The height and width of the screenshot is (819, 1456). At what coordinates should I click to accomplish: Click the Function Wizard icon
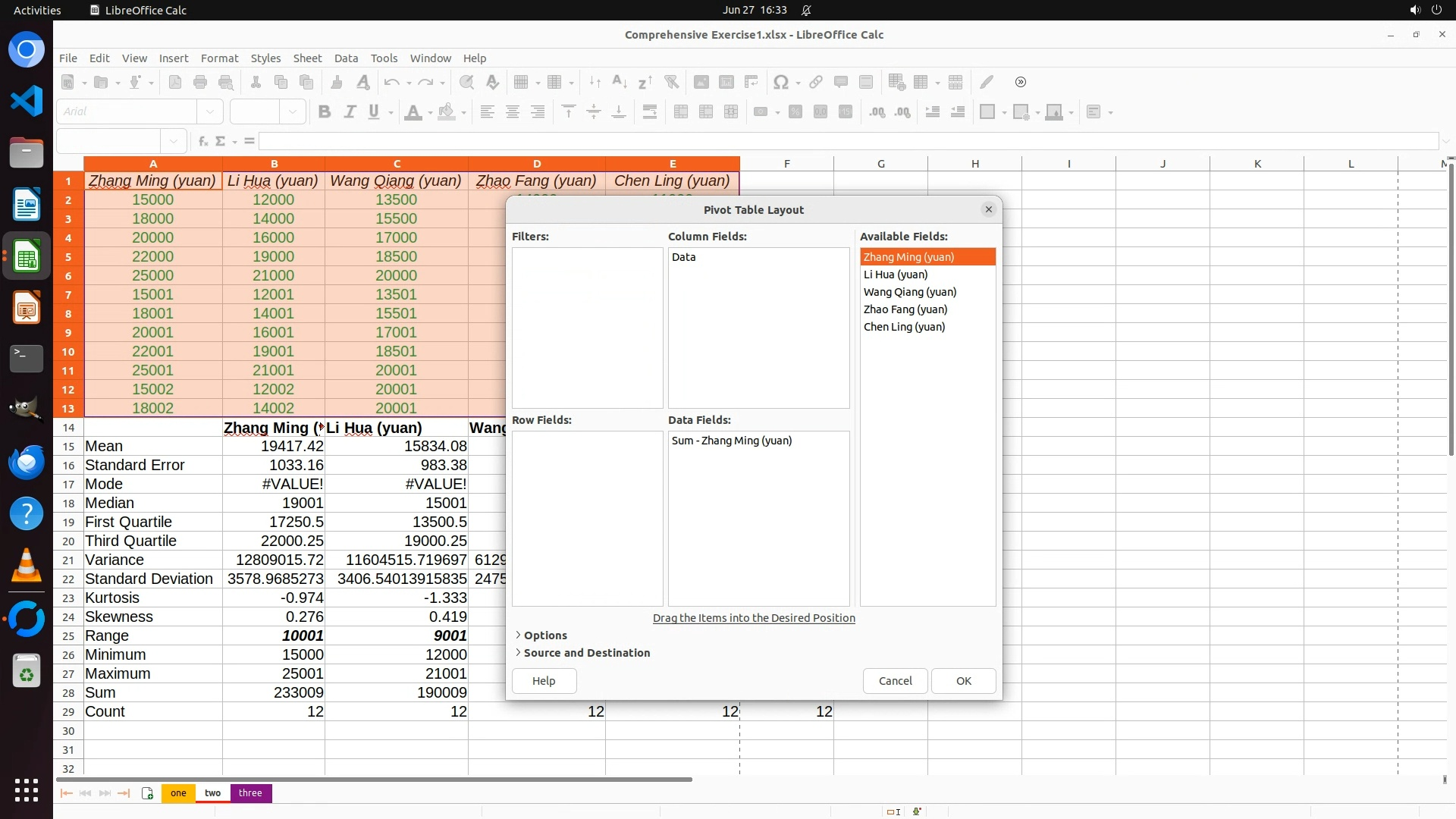point(202,141)
